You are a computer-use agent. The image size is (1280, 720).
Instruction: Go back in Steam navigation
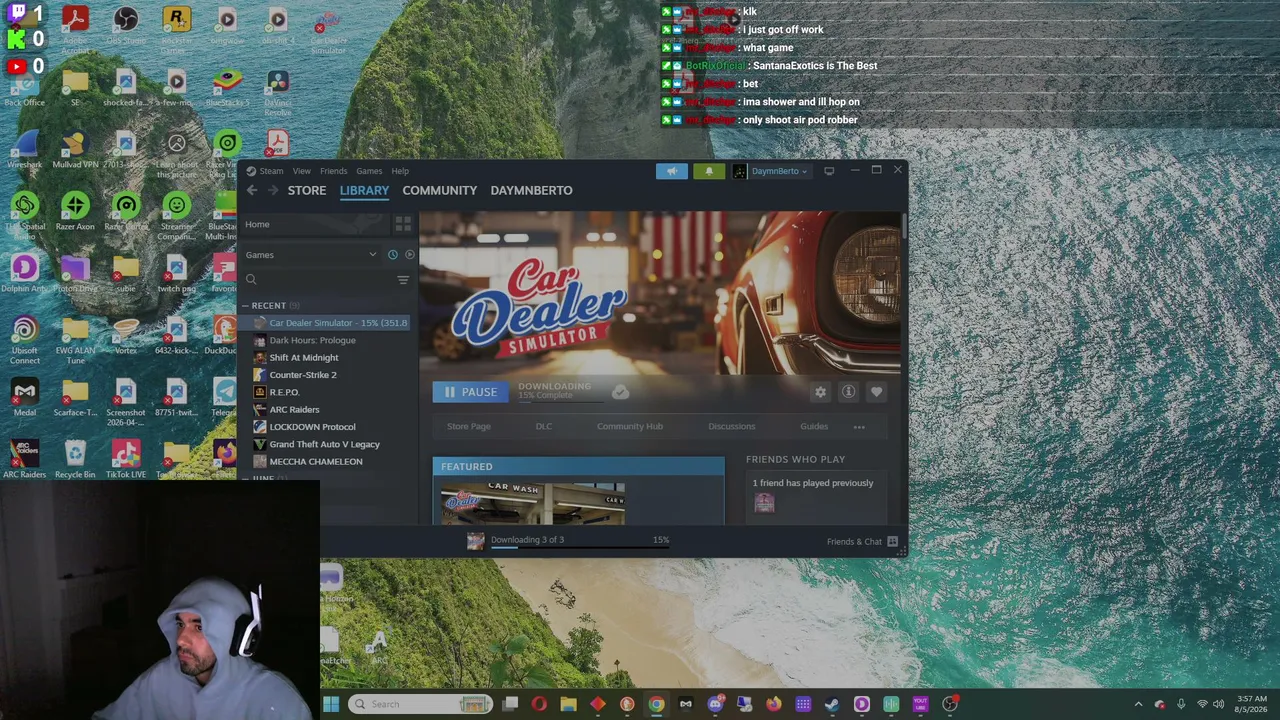pyautogui.click(x=252, y=190)
